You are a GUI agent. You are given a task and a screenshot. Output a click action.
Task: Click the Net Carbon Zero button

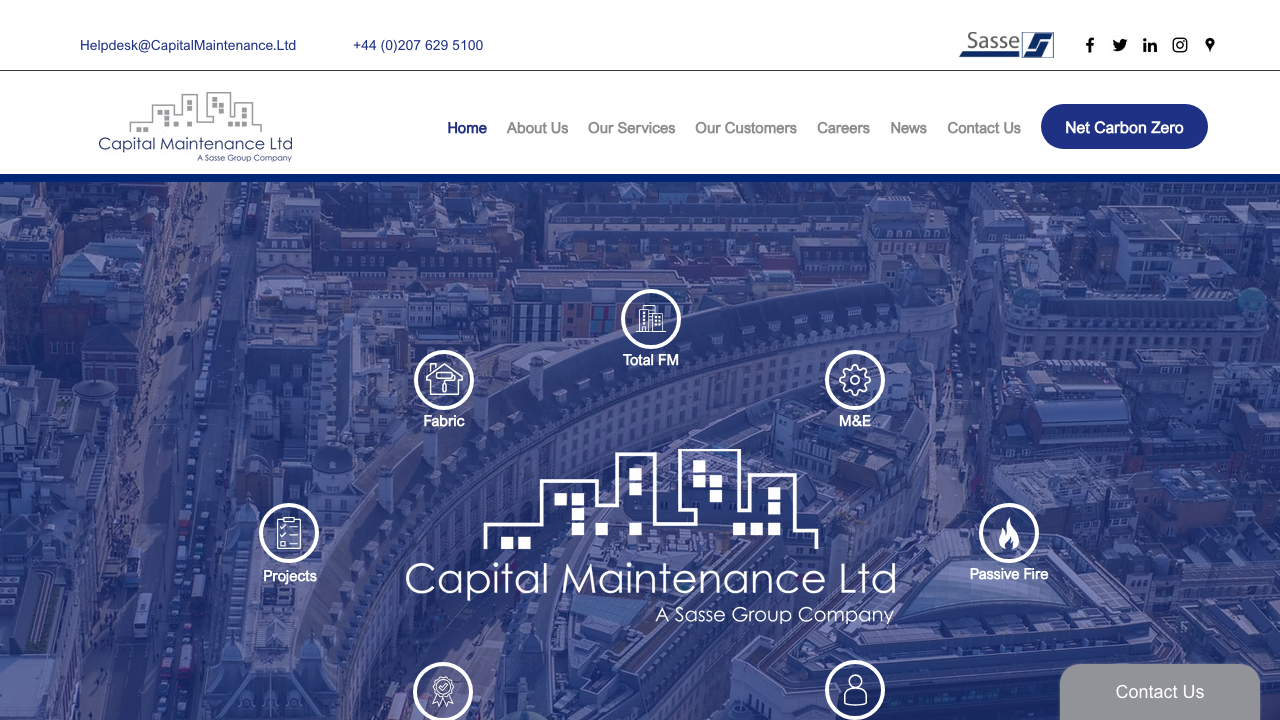1124,127
